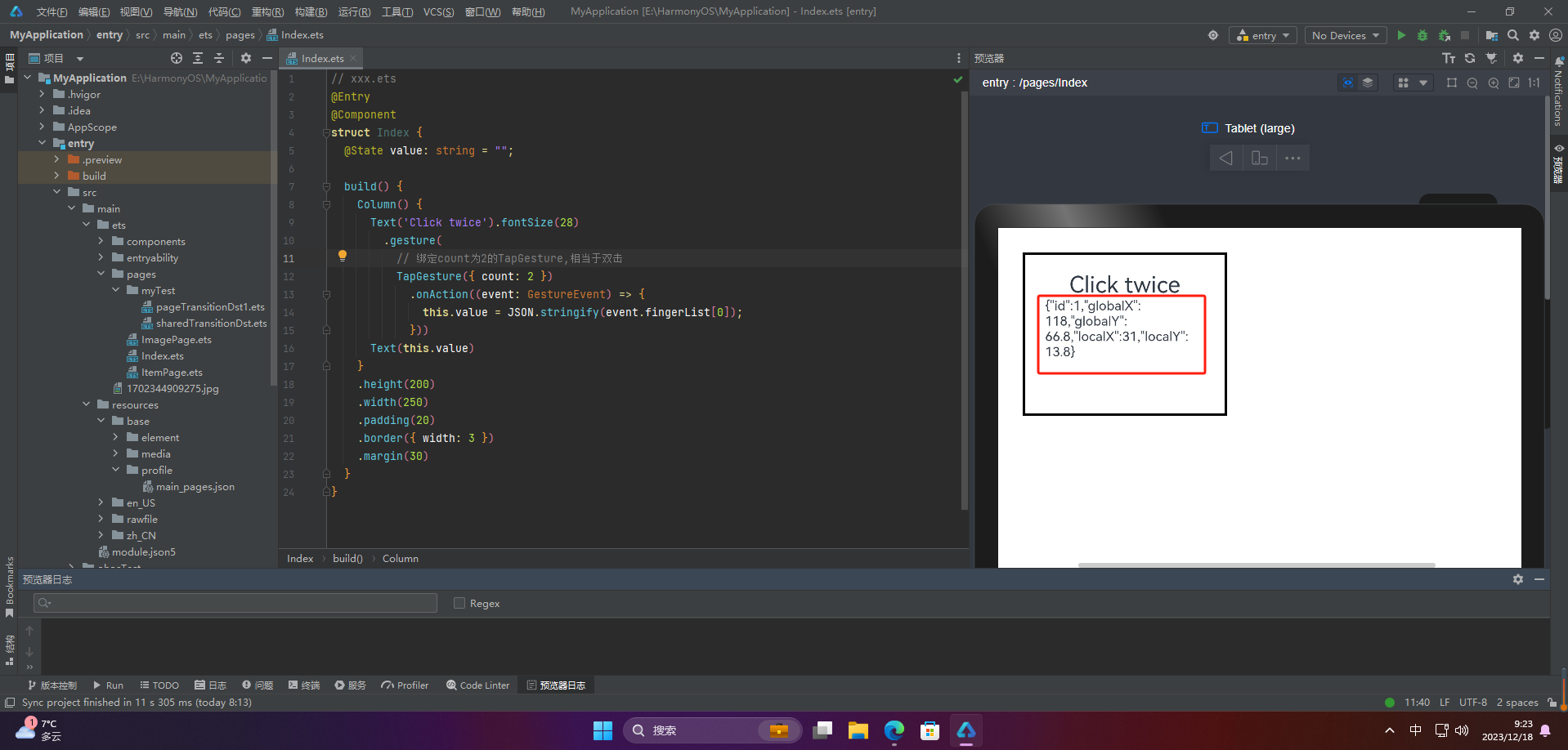Viewport: 1568px width, 750px height.
Task: Open the entry run configuration dropdown
Action: click(1263, 35)
